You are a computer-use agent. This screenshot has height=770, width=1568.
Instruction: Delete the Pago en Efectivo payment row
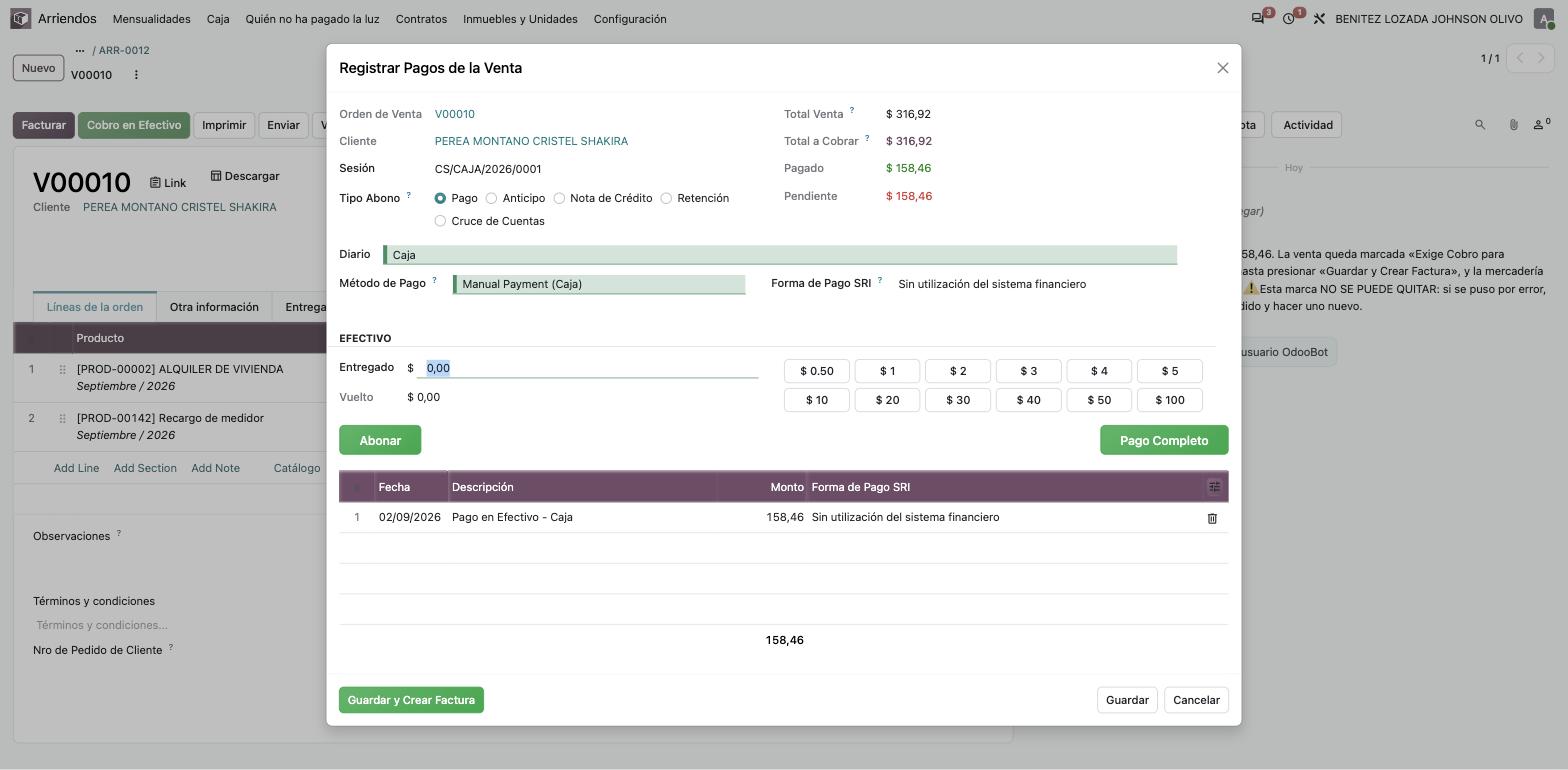[1212, 518]
